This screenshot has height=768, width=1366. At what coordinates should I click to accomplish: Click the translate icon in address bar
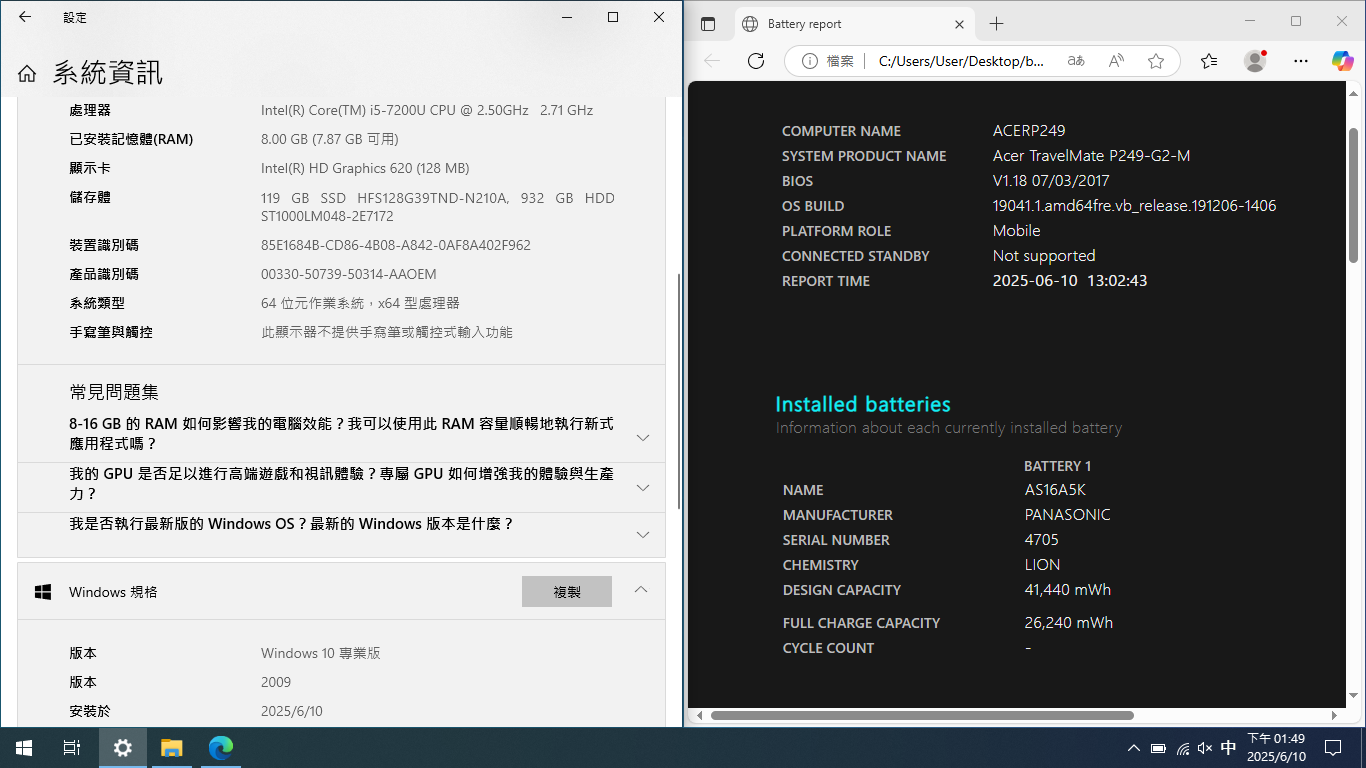1076,61
